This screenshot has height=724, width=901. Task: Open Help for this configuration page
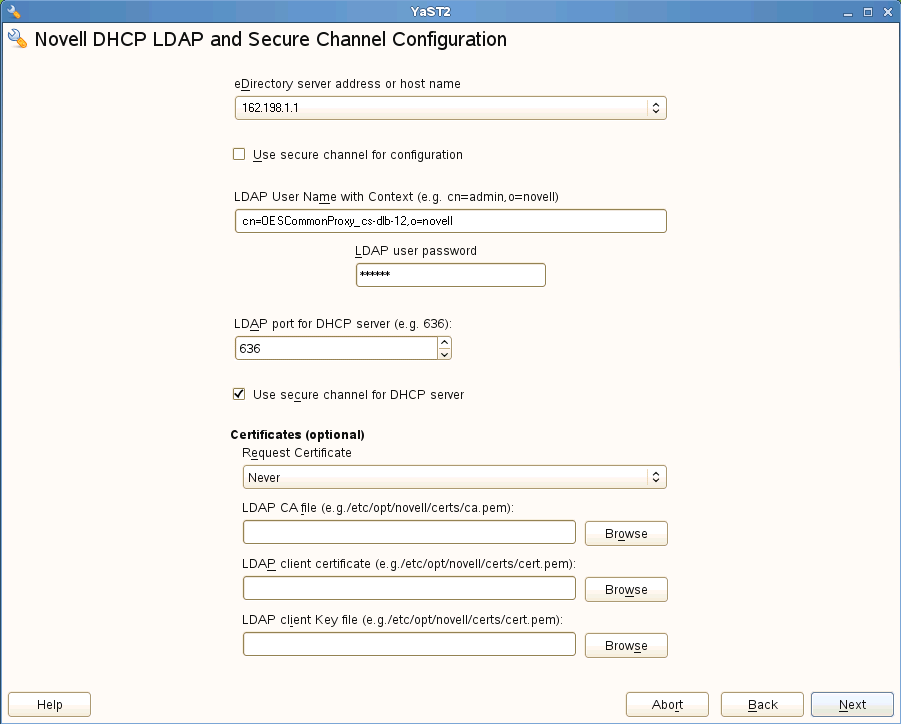click(x=49, y=704)
